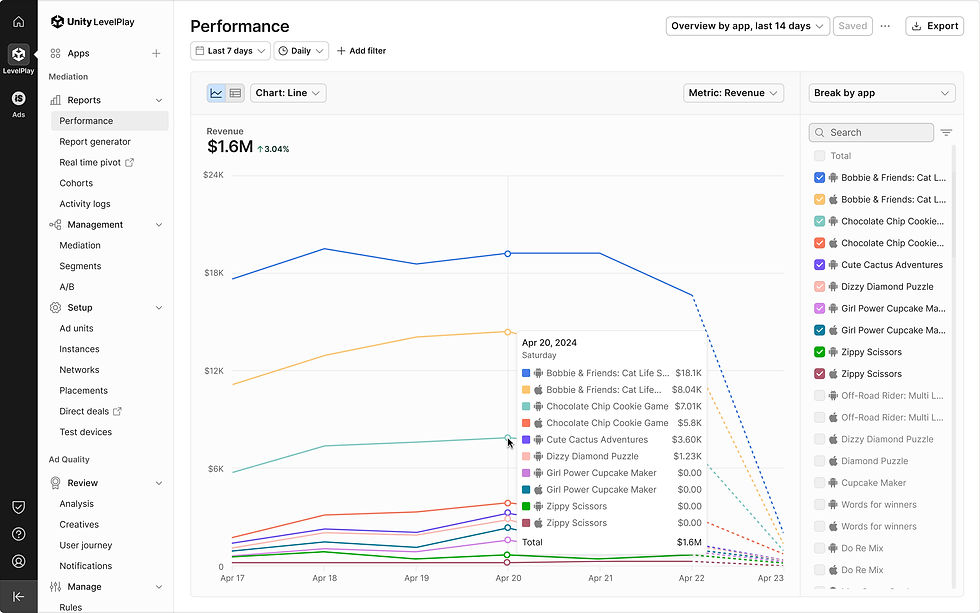980x613 pixels.
Task: Toggle the Total checkbox
Action: [x=819, y=156]
